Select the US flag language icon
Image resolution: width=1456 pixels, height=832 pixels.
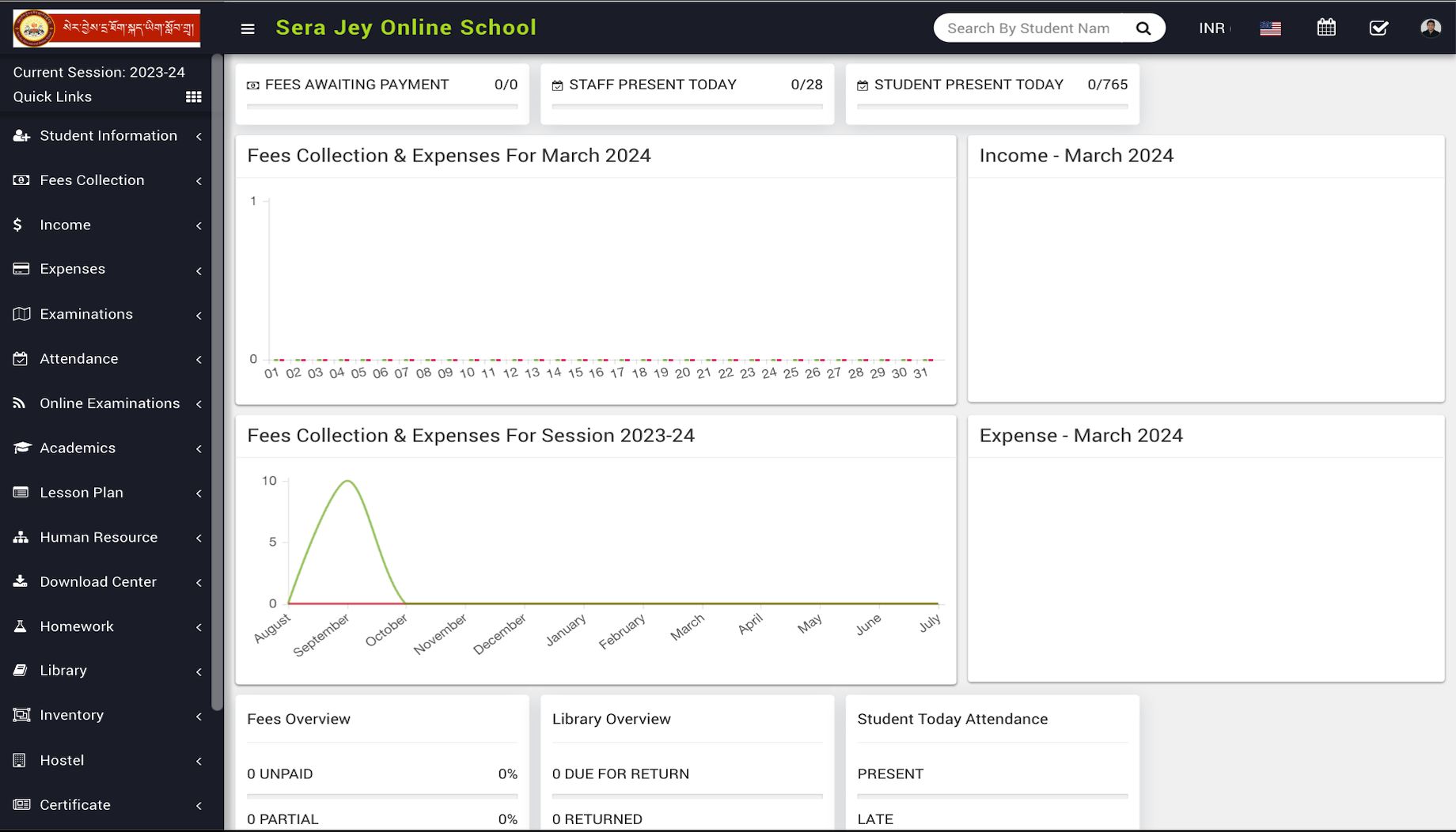[x=1270, y=28]
